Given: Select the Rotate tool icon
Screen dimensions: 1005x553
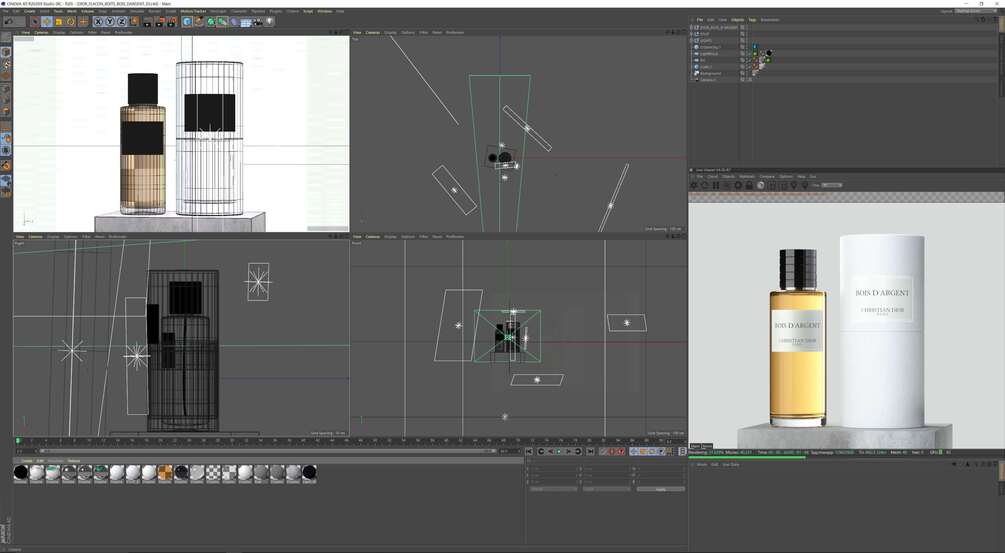Looking at the screenshot, I should [x=71, y=21].
